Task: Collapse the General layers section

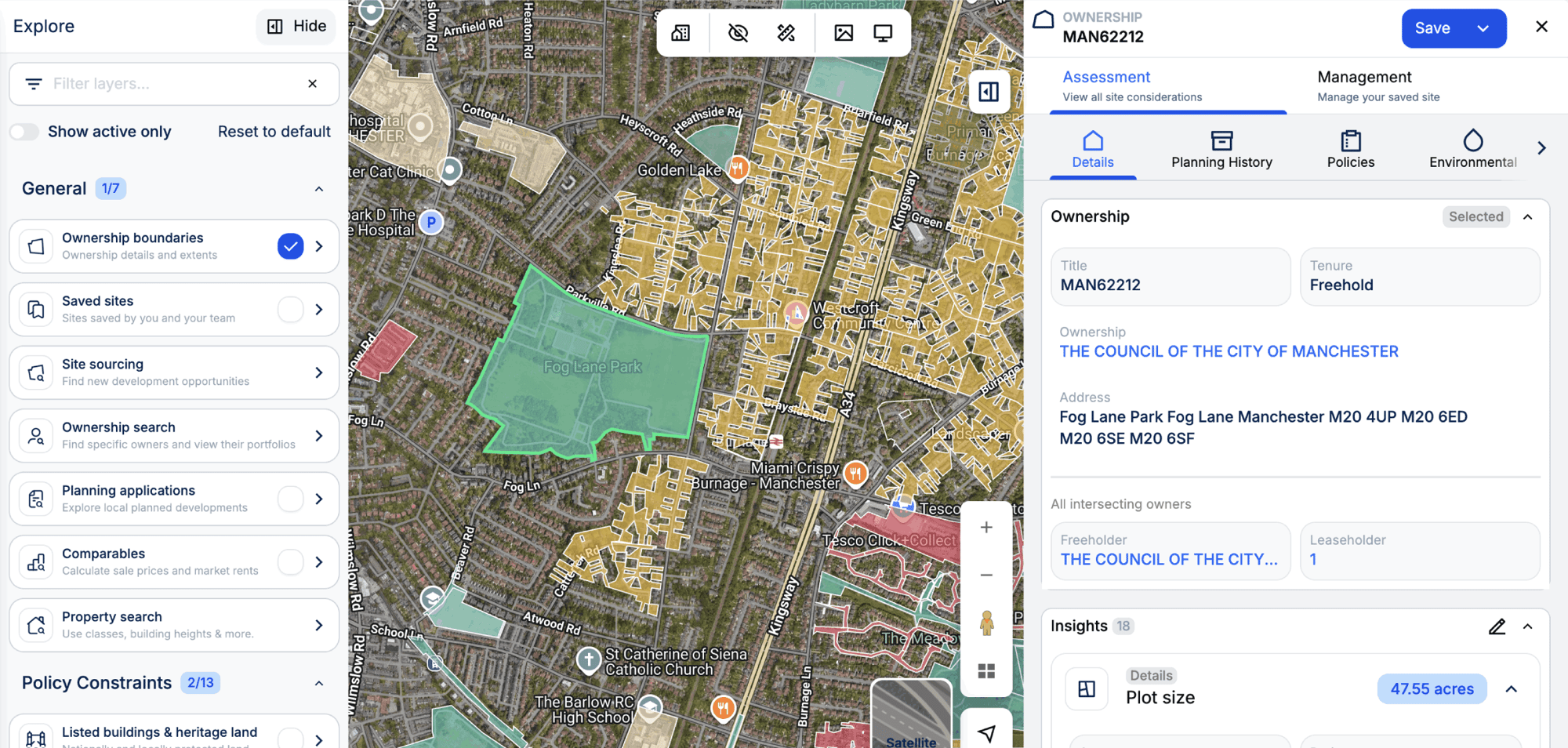Action: (319, 189)
